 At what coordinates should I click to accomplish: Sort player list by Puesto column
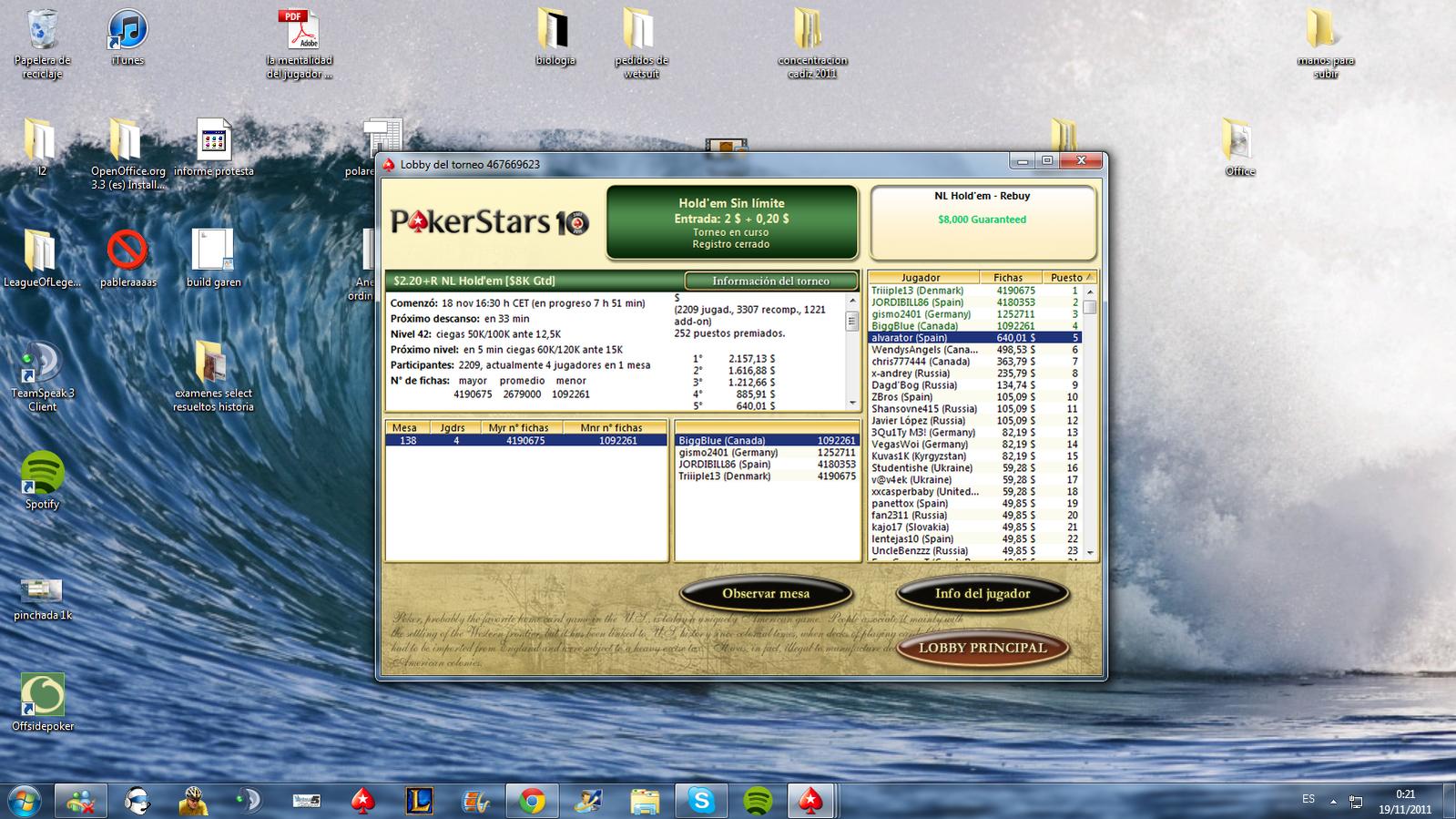(1067, 277)
